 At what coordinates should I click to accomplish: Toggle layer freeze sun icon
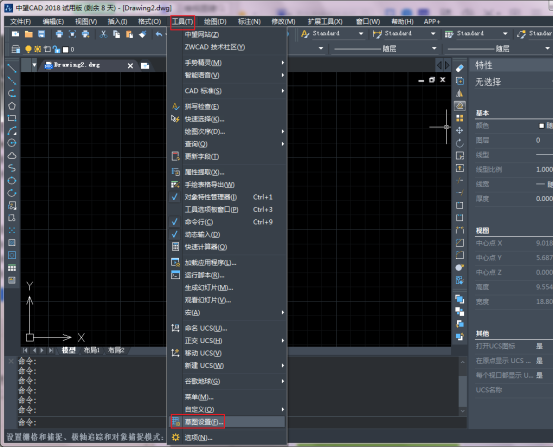click(37, 49)
